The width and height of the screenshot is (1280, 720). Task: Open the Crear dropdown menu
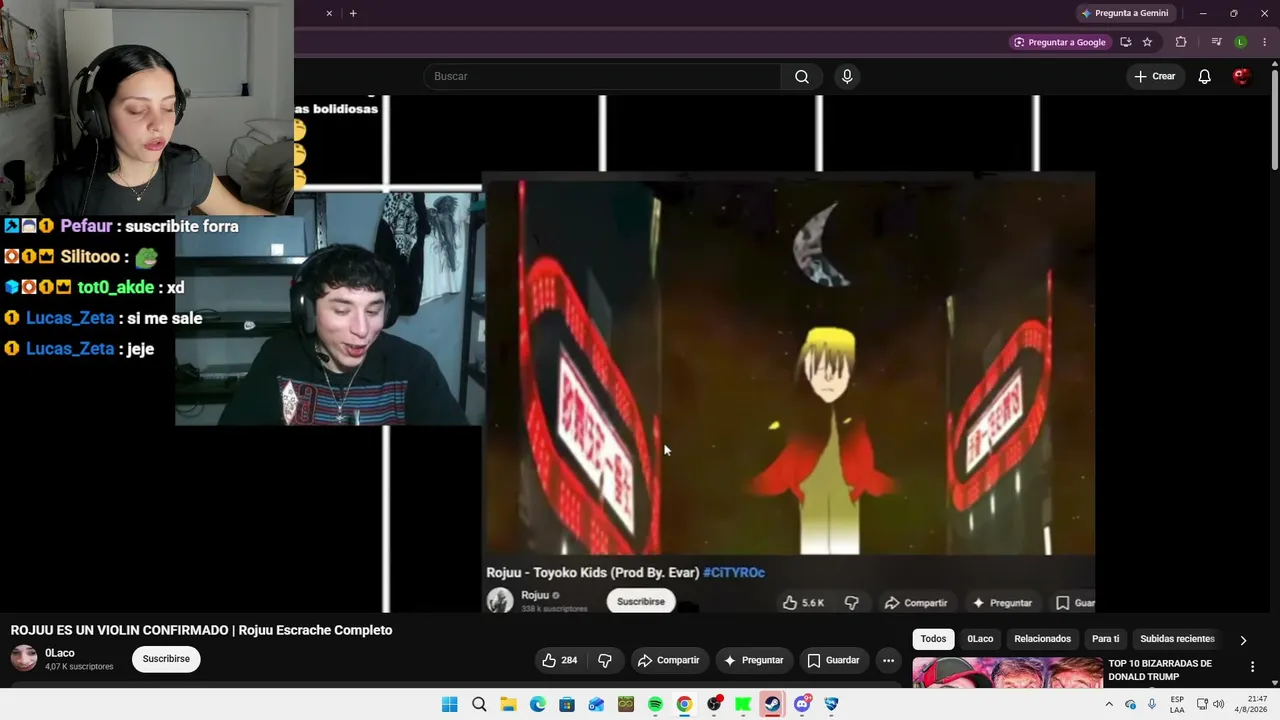coord(1155,77)
